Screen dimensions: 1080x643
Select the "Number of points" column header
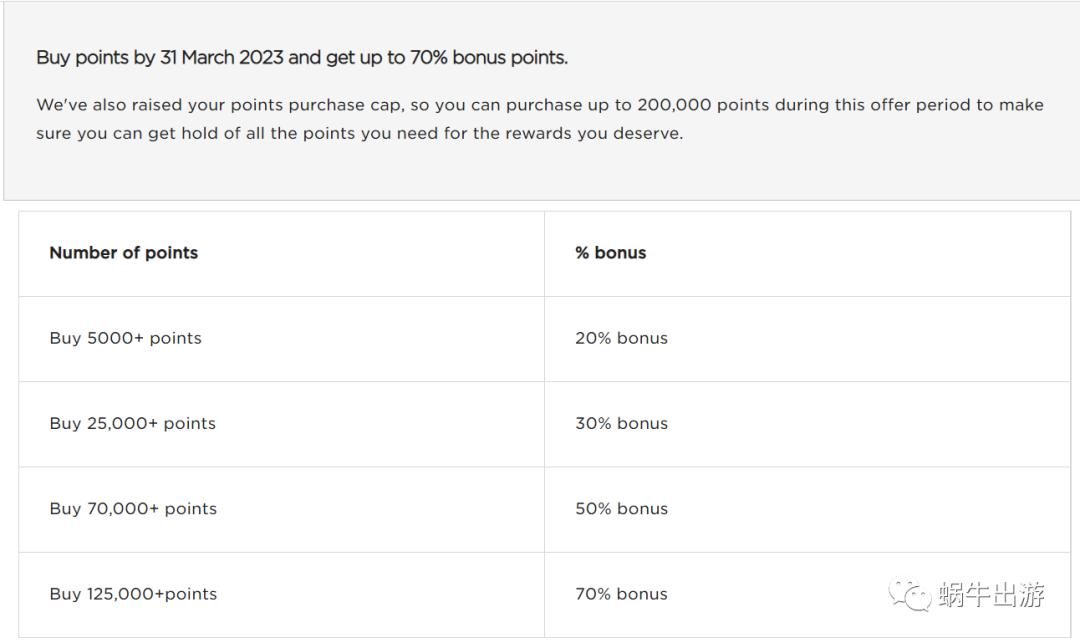pyautogui.click(x=124, y=253)
